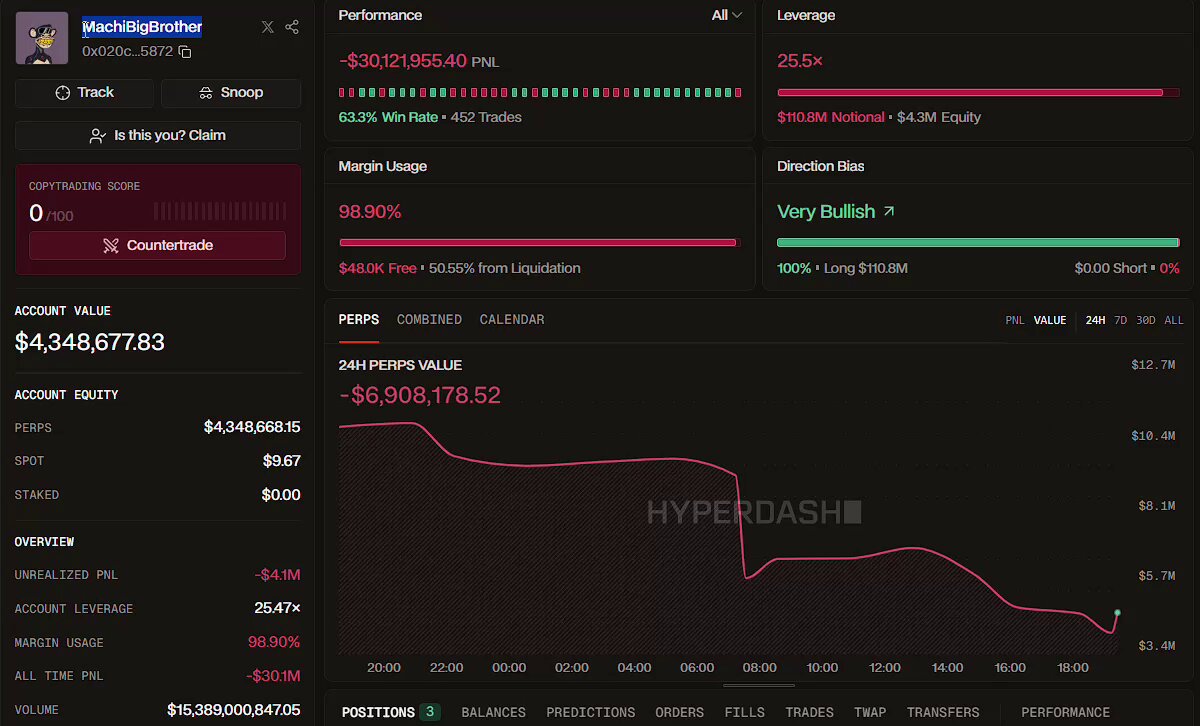Image resolution: width=1200 pixels, height=726 pixels.
Task: Click the MachiBigBrother username text
Action: [142, 27]
